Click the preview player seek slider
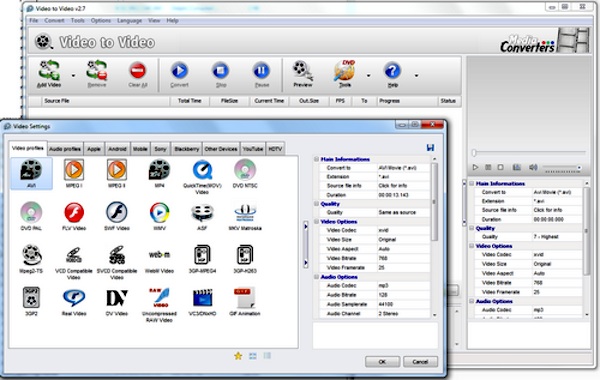Screen dimensions: 600x380 point(529,153)
